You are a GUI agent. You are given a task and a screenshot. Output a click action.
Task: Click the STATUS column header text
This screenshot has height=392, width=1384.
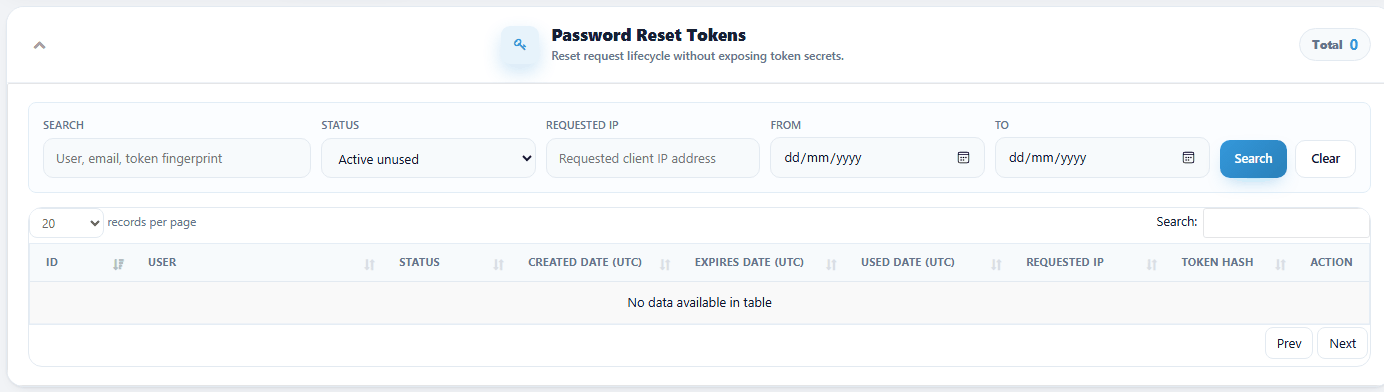[x=419, y=262]
